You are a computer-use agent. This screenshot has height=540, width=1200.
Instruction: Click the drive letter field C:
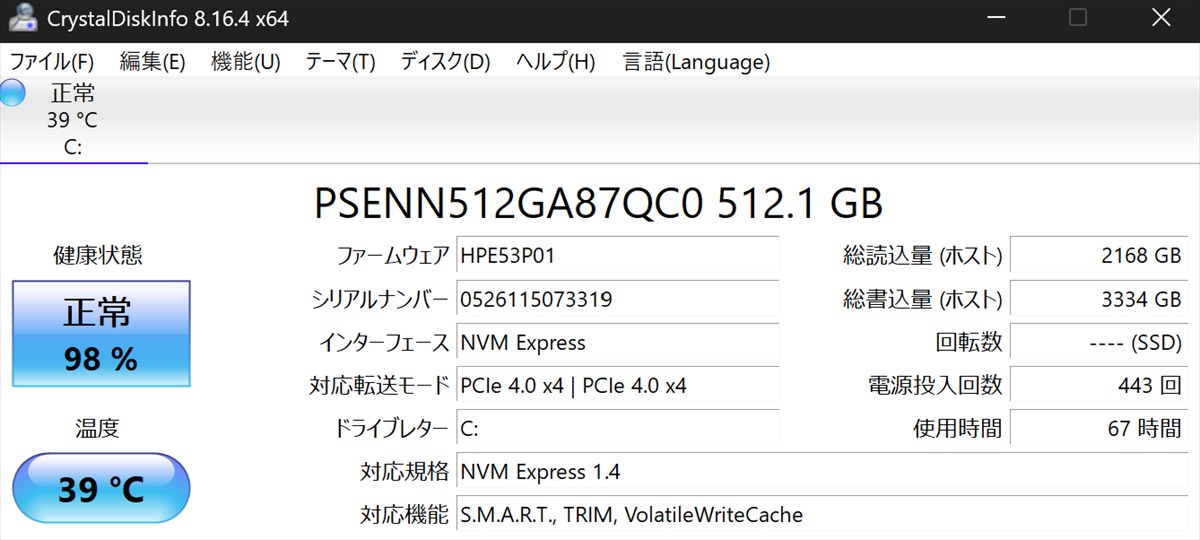pos(618,428)
